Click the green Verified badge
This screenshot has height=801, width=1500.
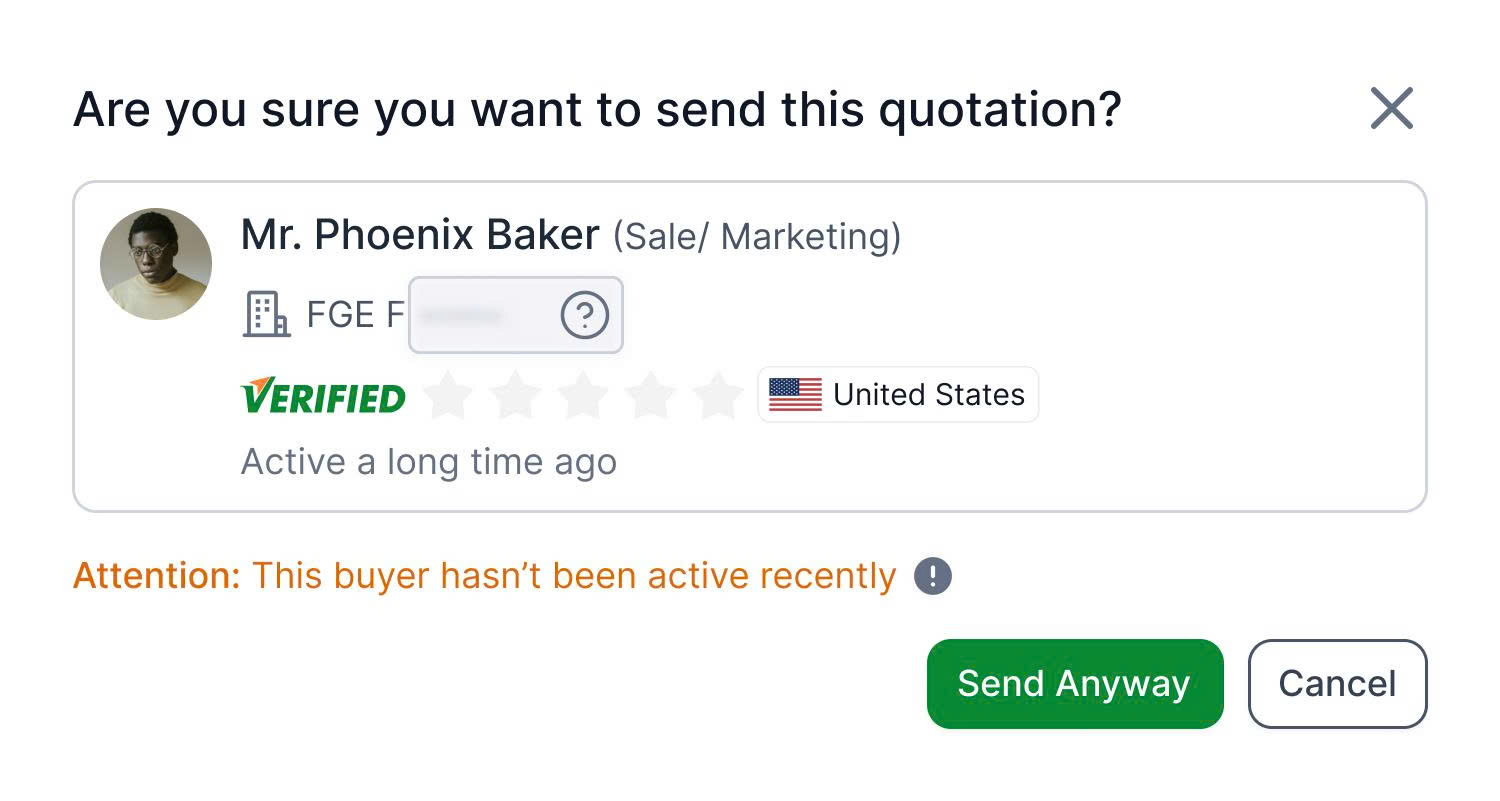click(x=323, y=396)
